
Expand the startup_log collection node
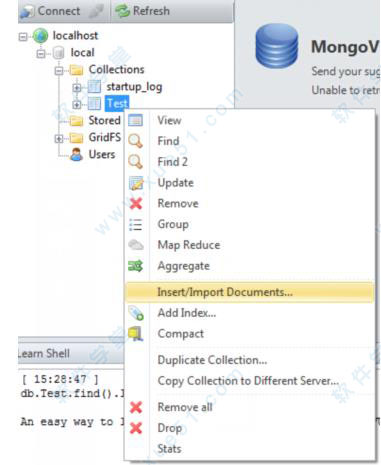(x=77, y=87)
